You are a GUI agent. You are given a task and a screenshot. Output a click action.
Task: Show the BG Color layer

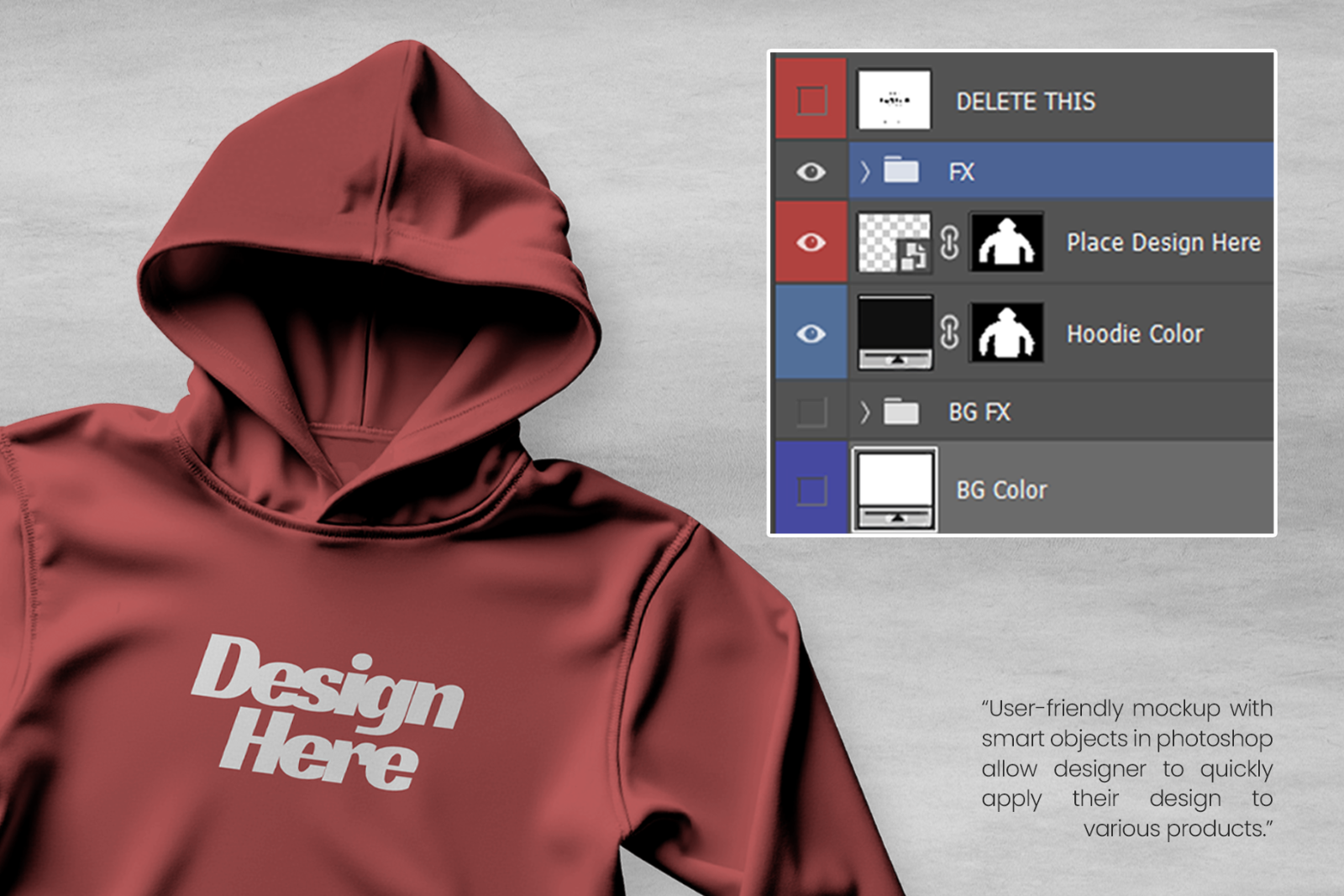pos(811,490)
